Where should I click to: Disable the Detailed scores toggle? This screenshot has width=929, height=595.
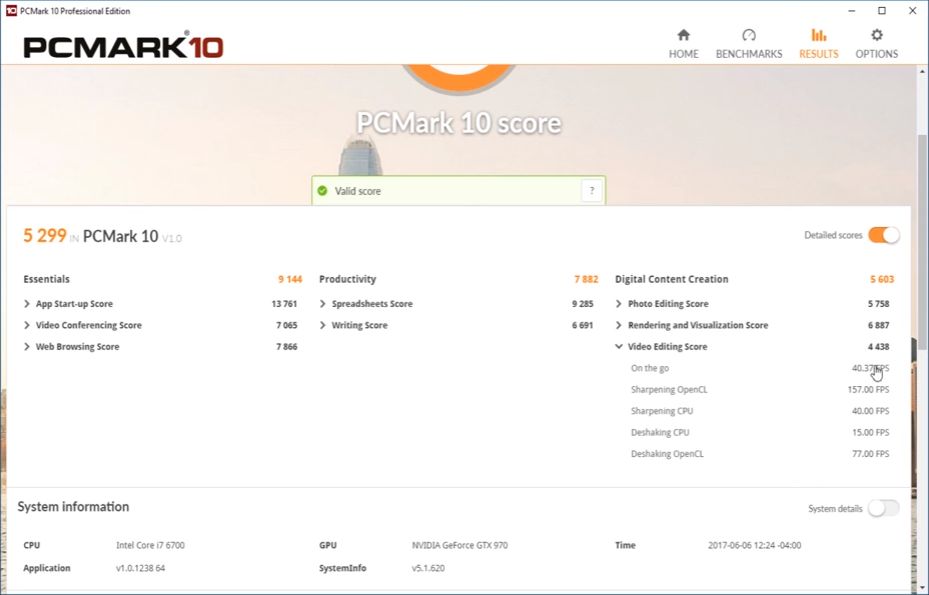(884, 232)
